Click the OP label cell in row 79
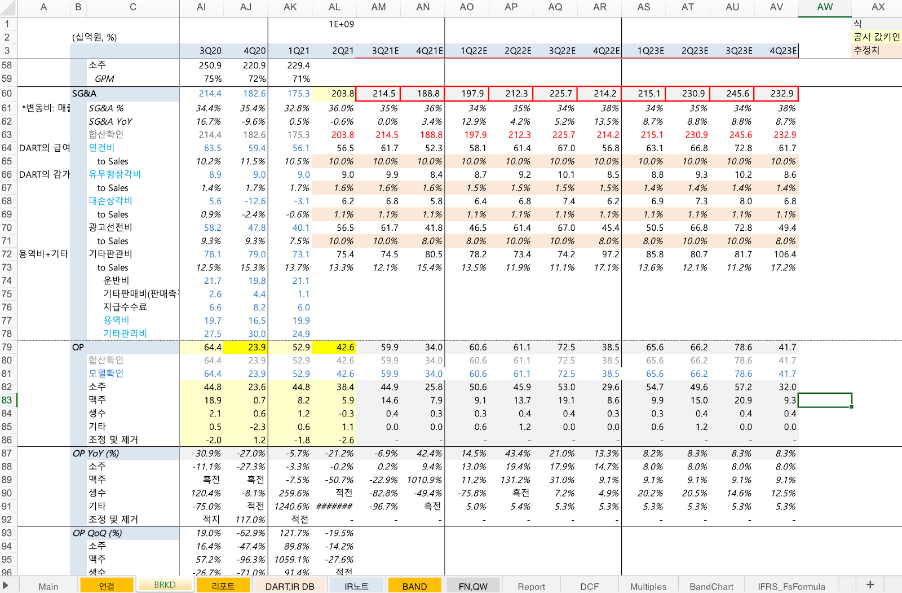Viewport: 902px width, 593px height. tap(125, 347)
